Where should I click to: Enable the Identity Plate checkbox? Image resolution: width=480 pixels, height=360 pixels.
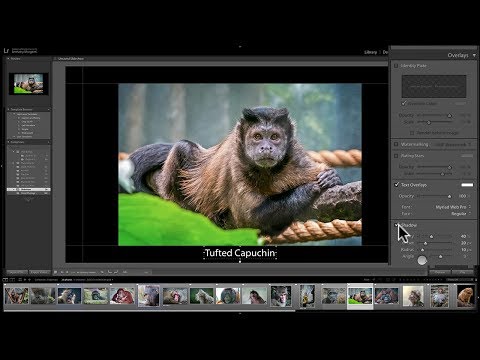click(396, 66)
